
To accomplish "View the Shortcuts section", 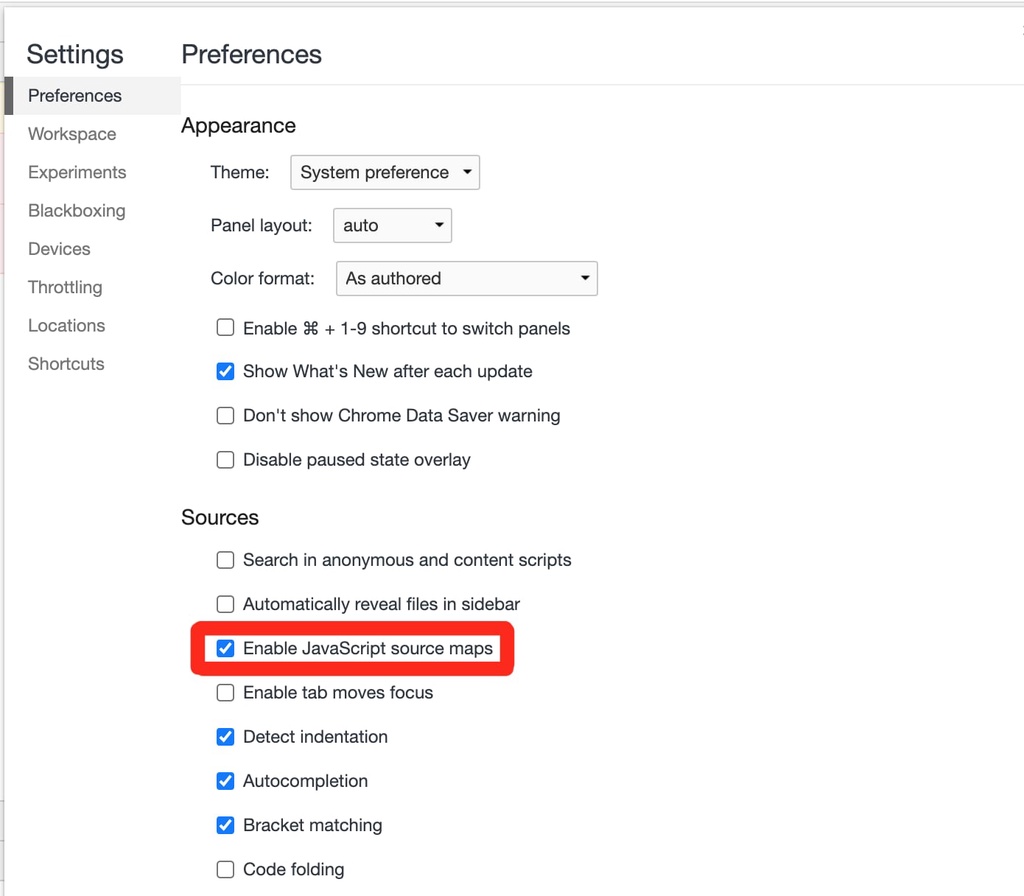I will pos(66,363).
